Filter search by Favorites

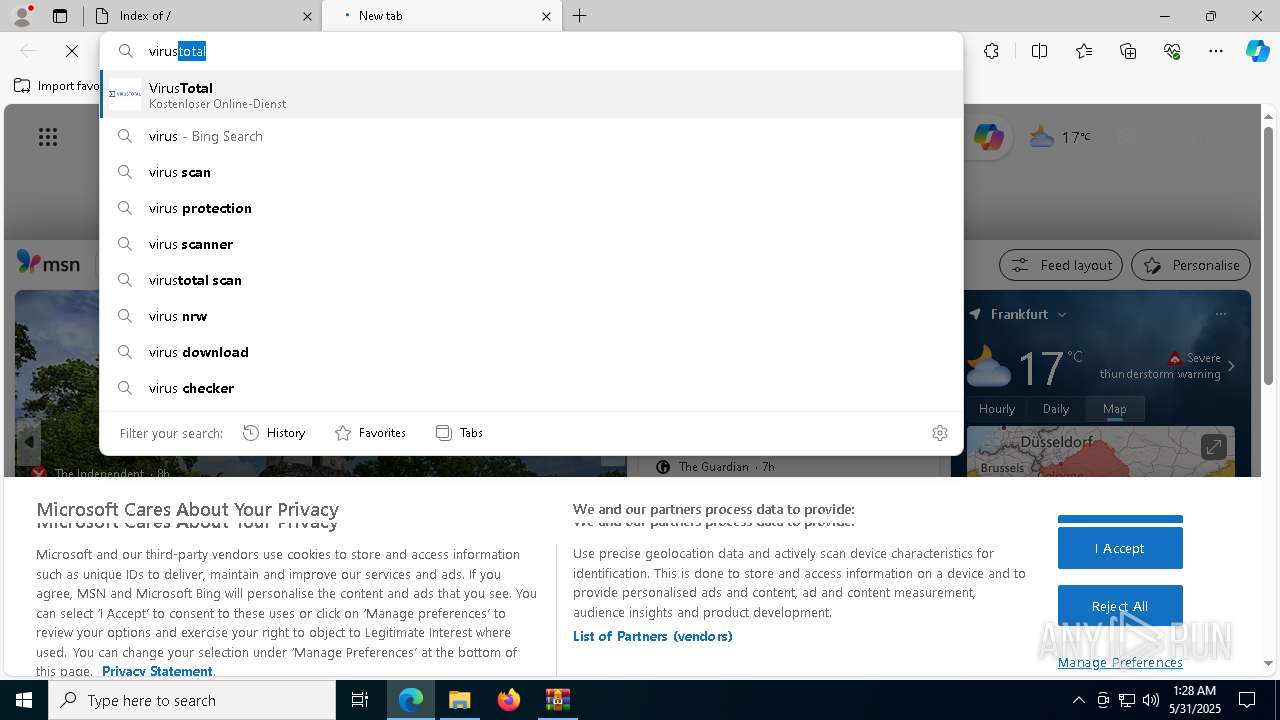[x=370, y=433]
